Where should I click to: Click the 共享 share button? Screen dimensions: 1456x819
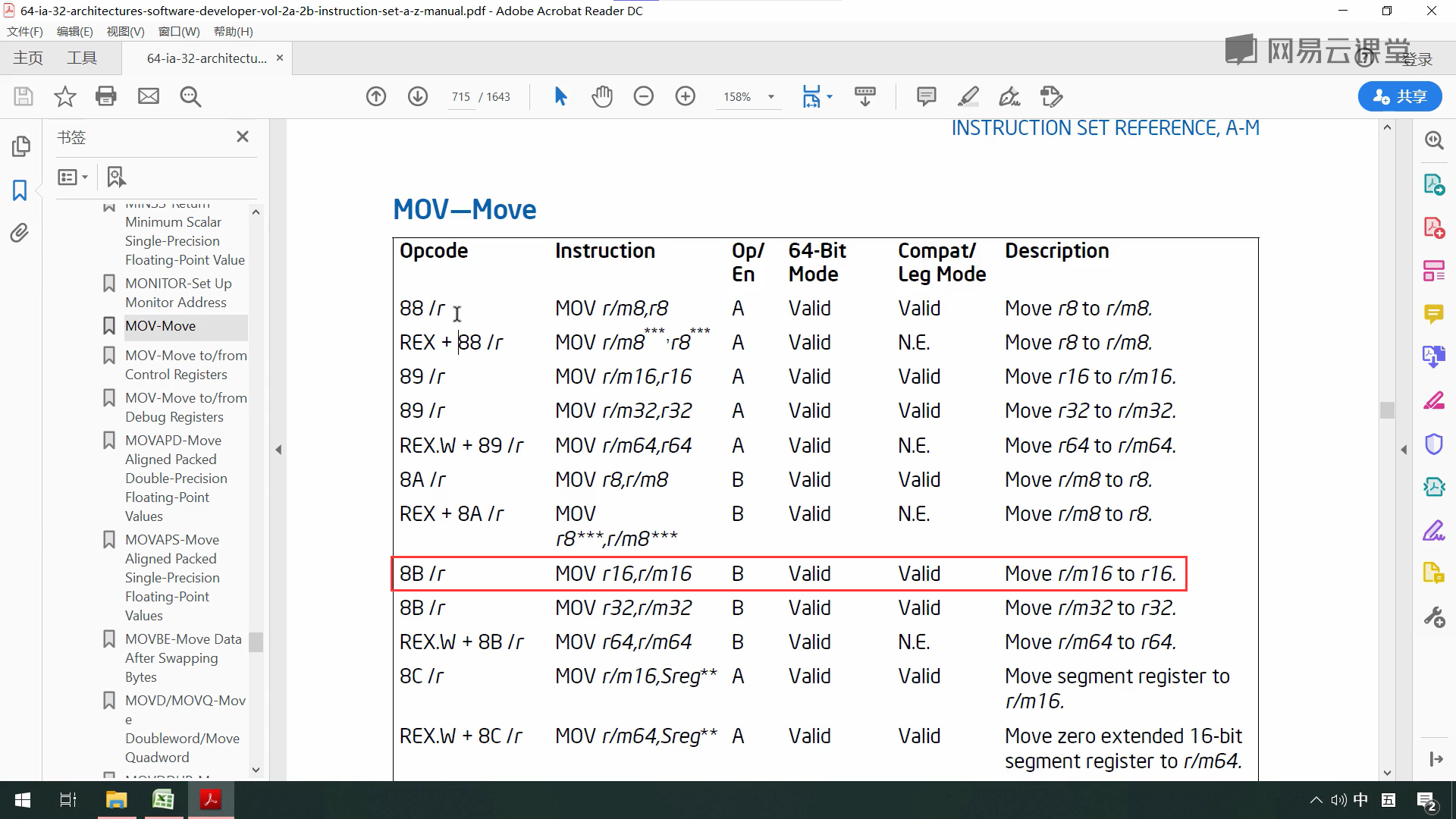(x=1399, y=96)
